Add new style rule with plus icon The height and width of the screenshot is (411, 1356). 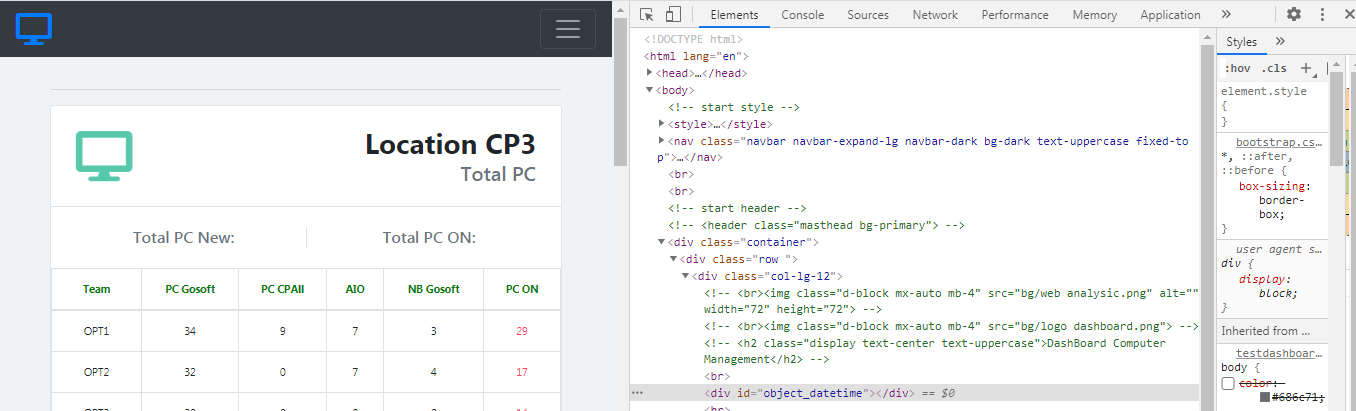click(x=1305, y=68)
